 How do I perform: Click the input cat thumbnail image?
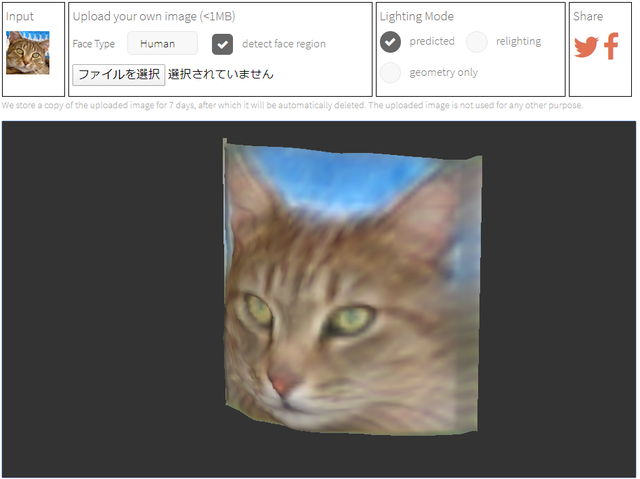pos(28,53)
